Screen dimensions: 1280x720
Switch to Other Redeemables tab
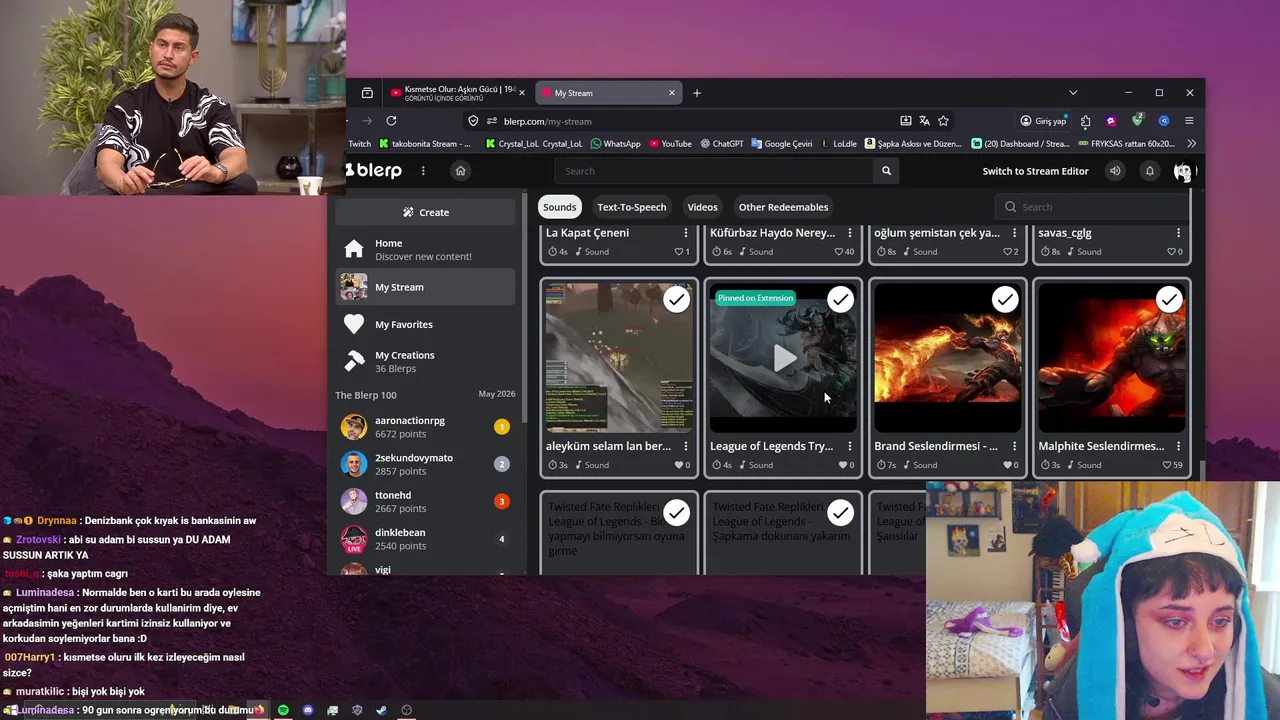click(783, 207)
